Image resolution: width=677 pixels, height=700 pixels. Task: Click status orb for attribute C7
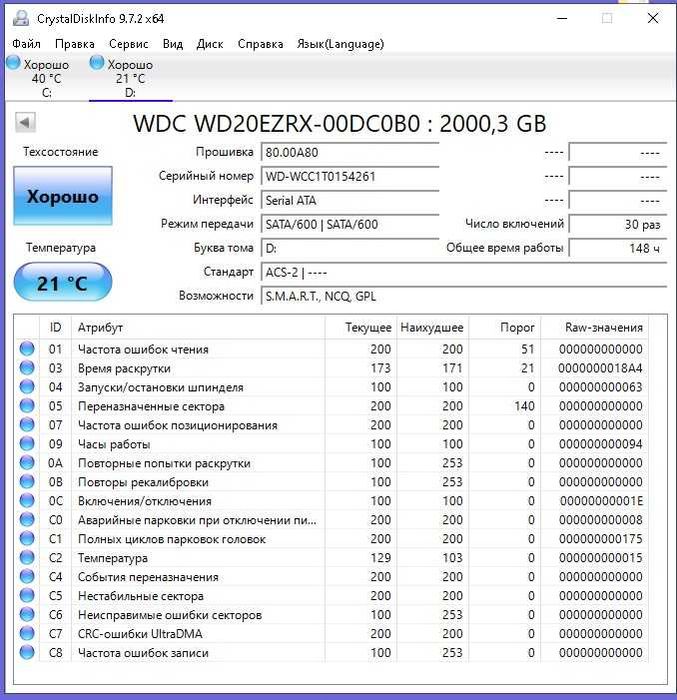coord(27,633)
